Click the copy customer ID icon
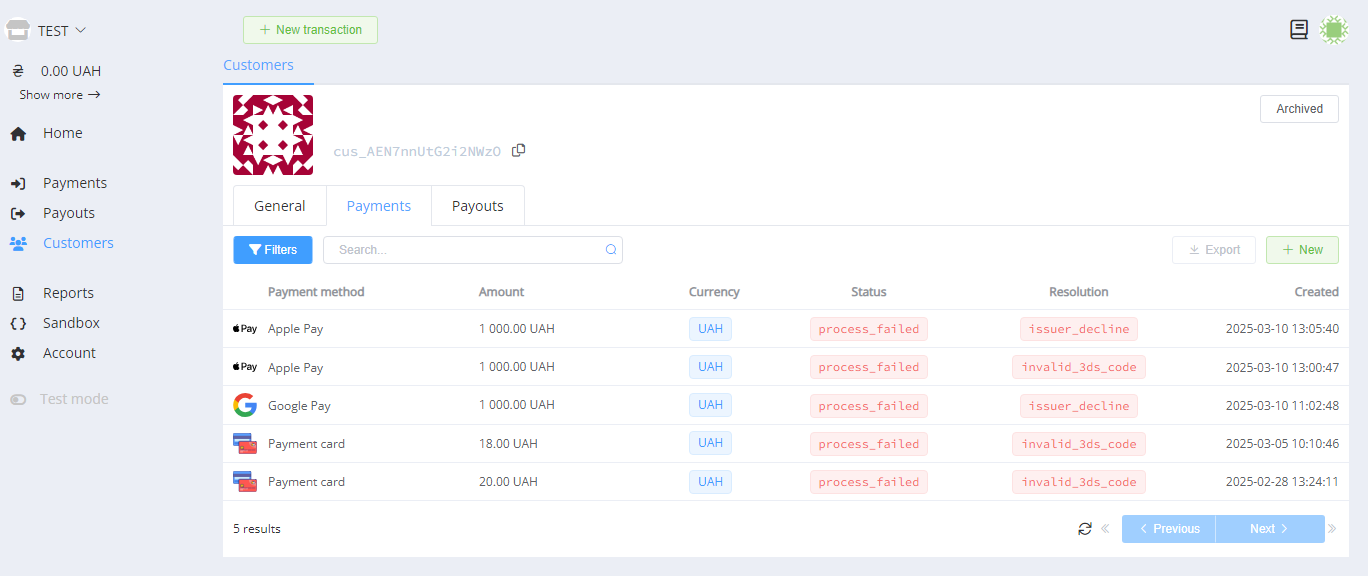This screenshot has height=576, width=1368. [518, 150]
